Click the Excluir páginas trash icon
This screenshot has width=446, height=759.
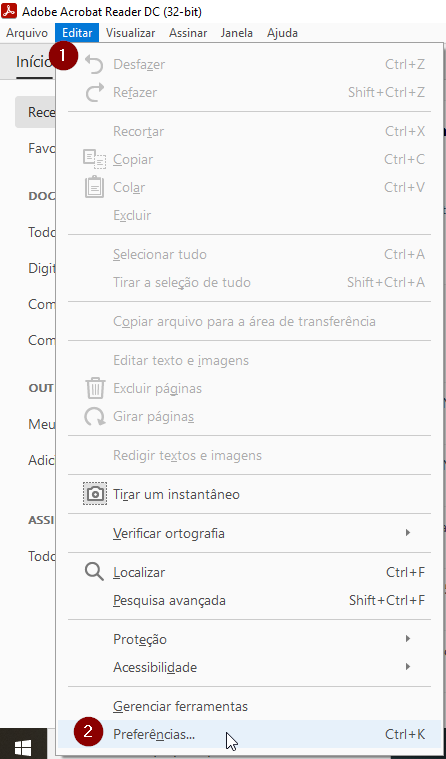click(95, 388)
